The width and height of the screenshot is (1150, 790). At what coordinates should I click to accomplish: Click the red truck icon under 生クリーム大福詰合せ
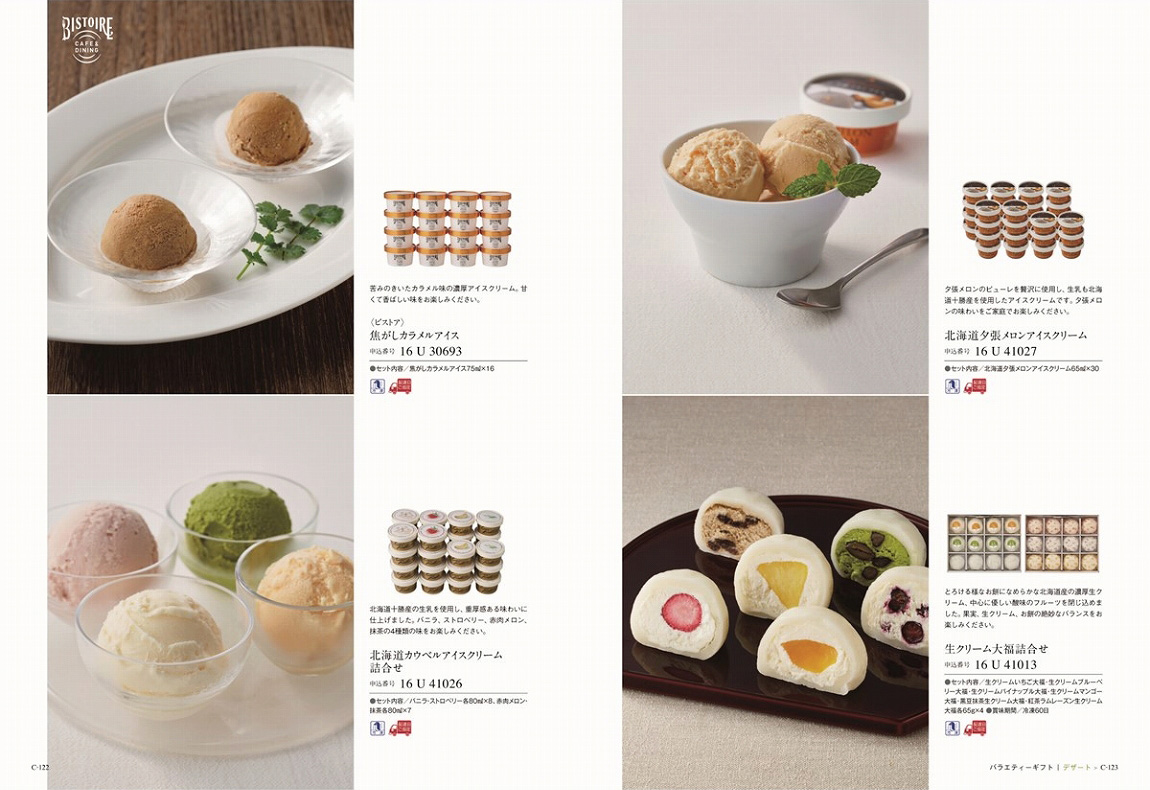[x=975, y=728]
